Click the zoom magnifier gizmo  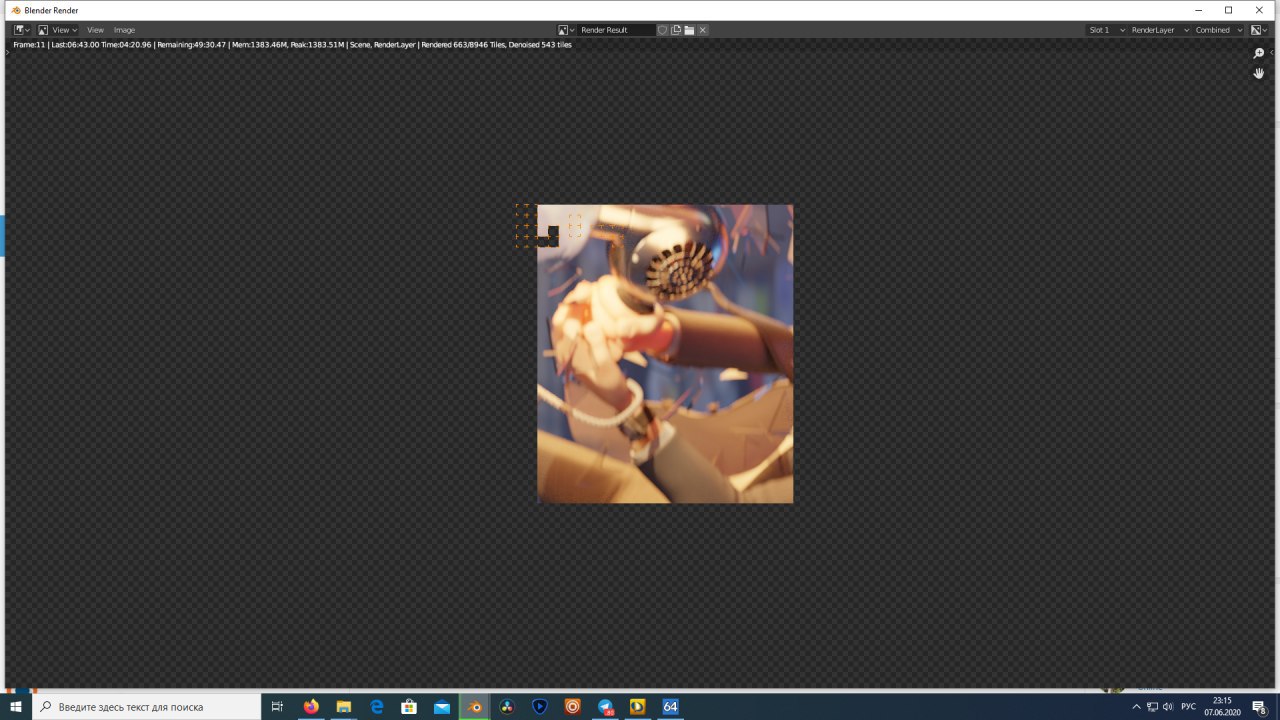(1259, 53)
